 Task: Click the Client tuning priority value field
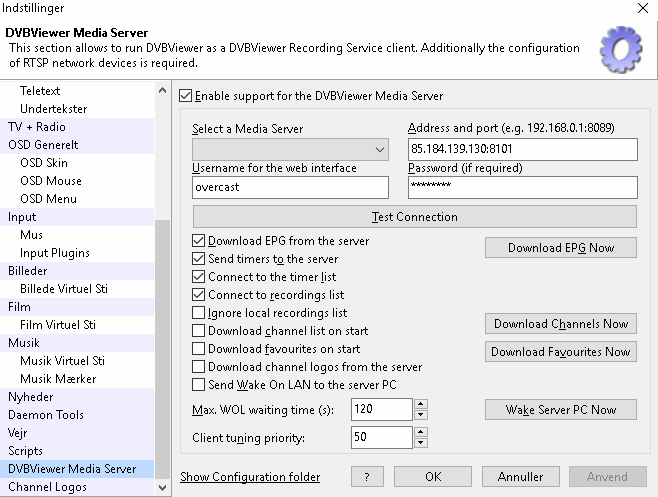pyautogui.click(x=382, y=437)
